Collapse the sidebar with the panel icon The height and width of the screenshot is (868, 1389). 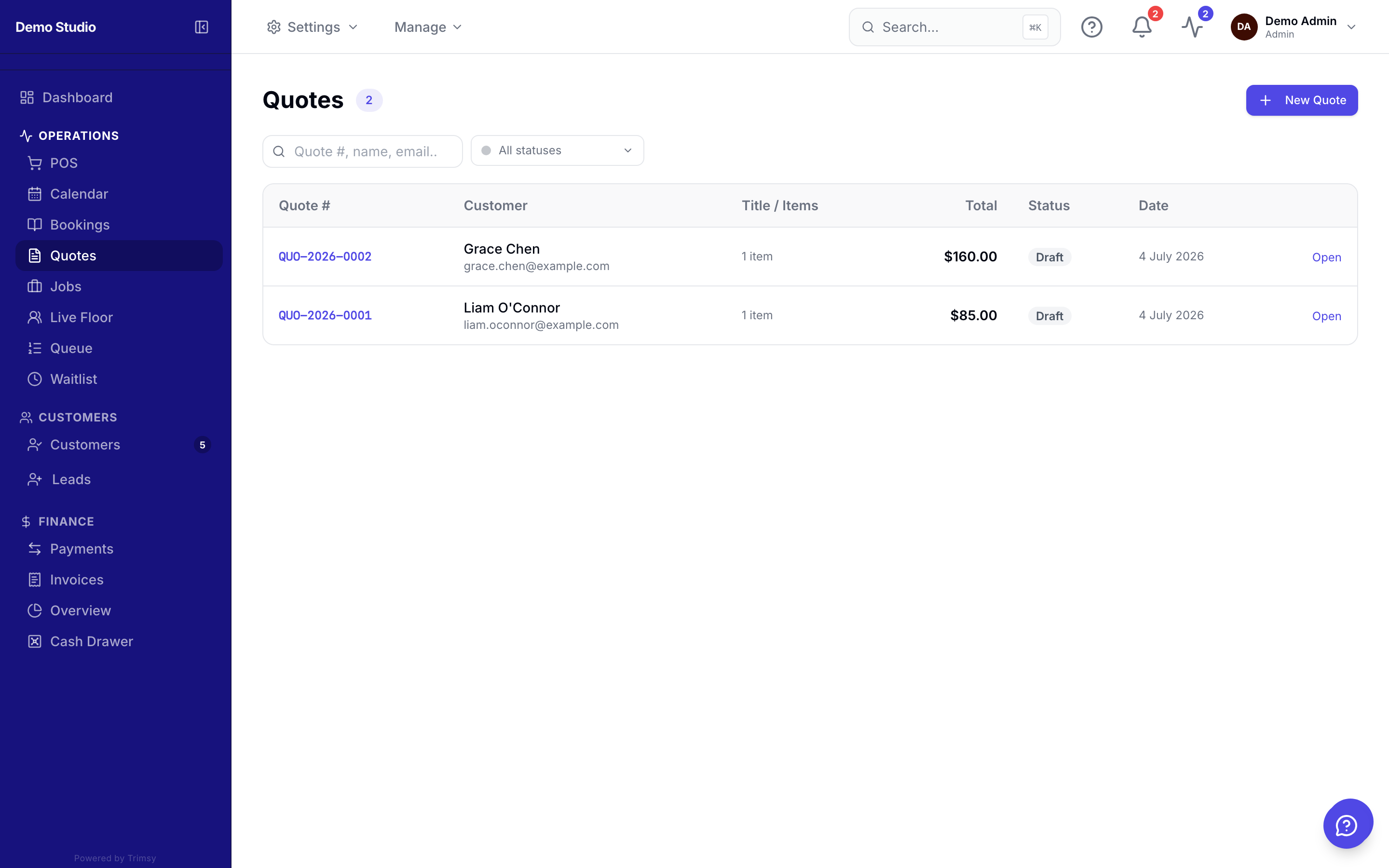(x=202, y=27)
